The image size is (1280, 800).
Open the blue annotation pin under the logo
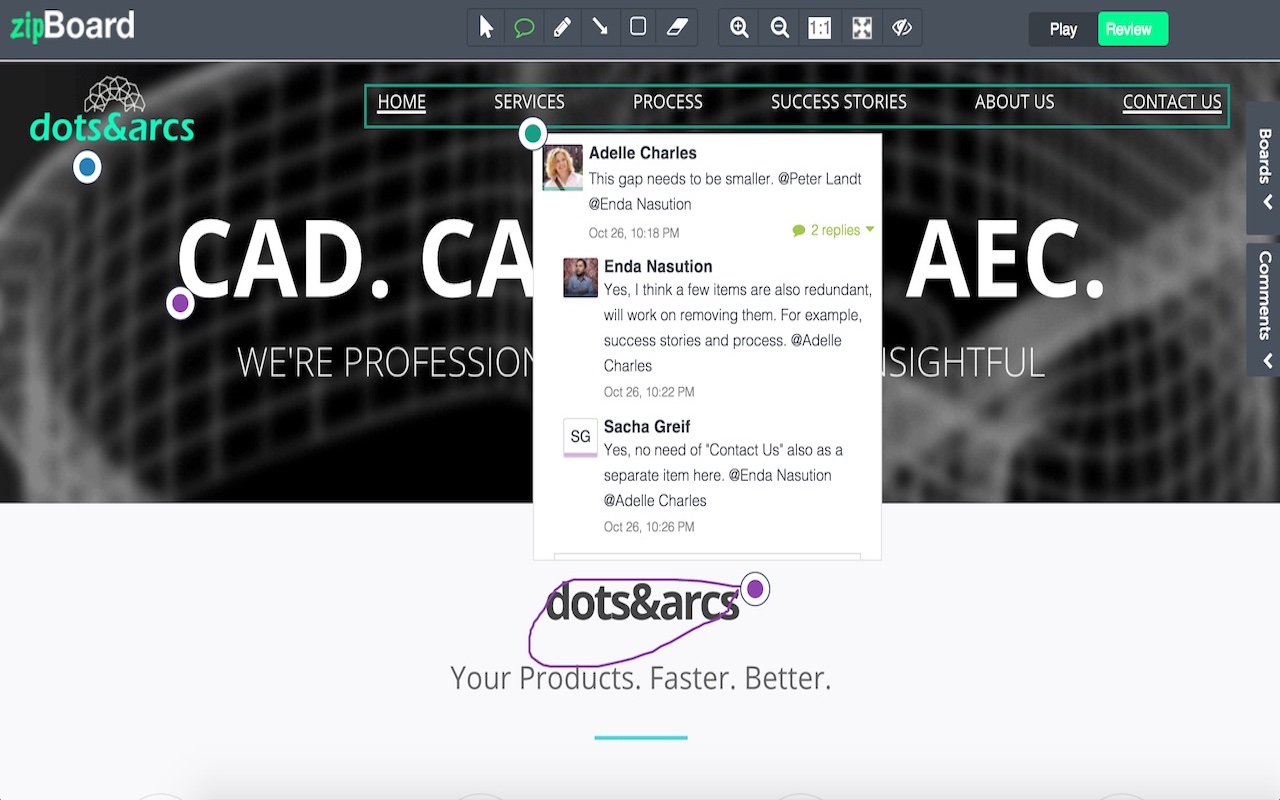pyautogui.click(x=87, y=167)
